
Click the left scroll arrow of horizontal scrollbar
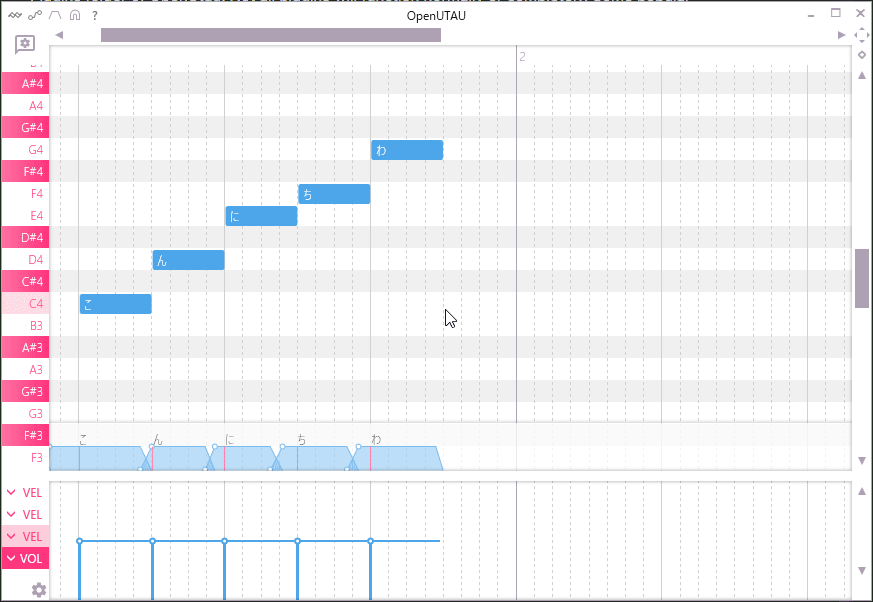click(x=60, y=35)
